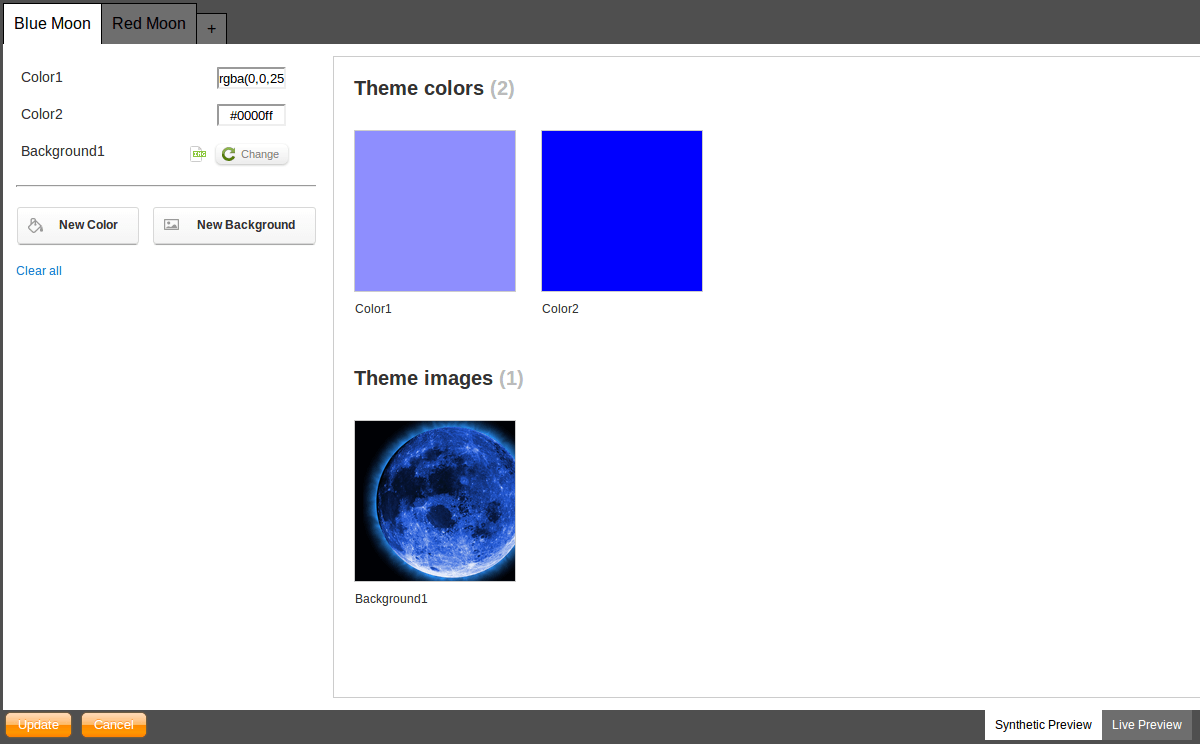The image size is (1200, 744).
Task: Click the New Background button
Action: (234, 225)
